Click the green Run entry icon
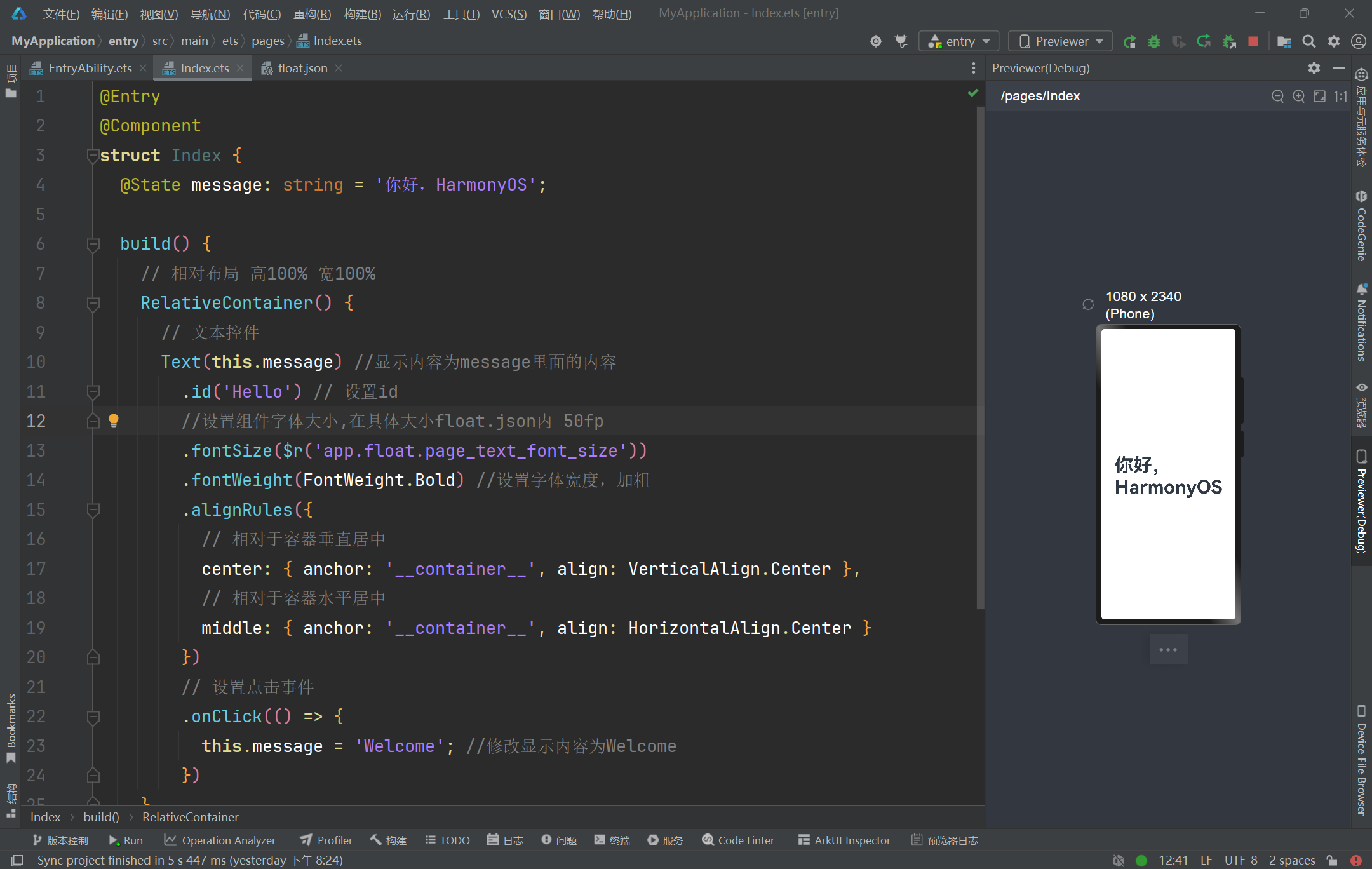This screenshot has width=1372, height=869. tap(1129, 42)
